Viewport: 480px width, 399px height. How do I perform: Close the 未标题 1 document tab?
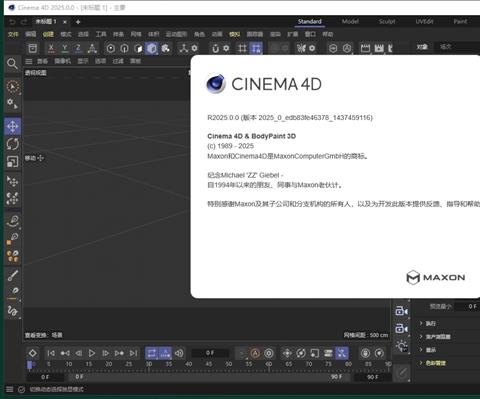[65, 22]
